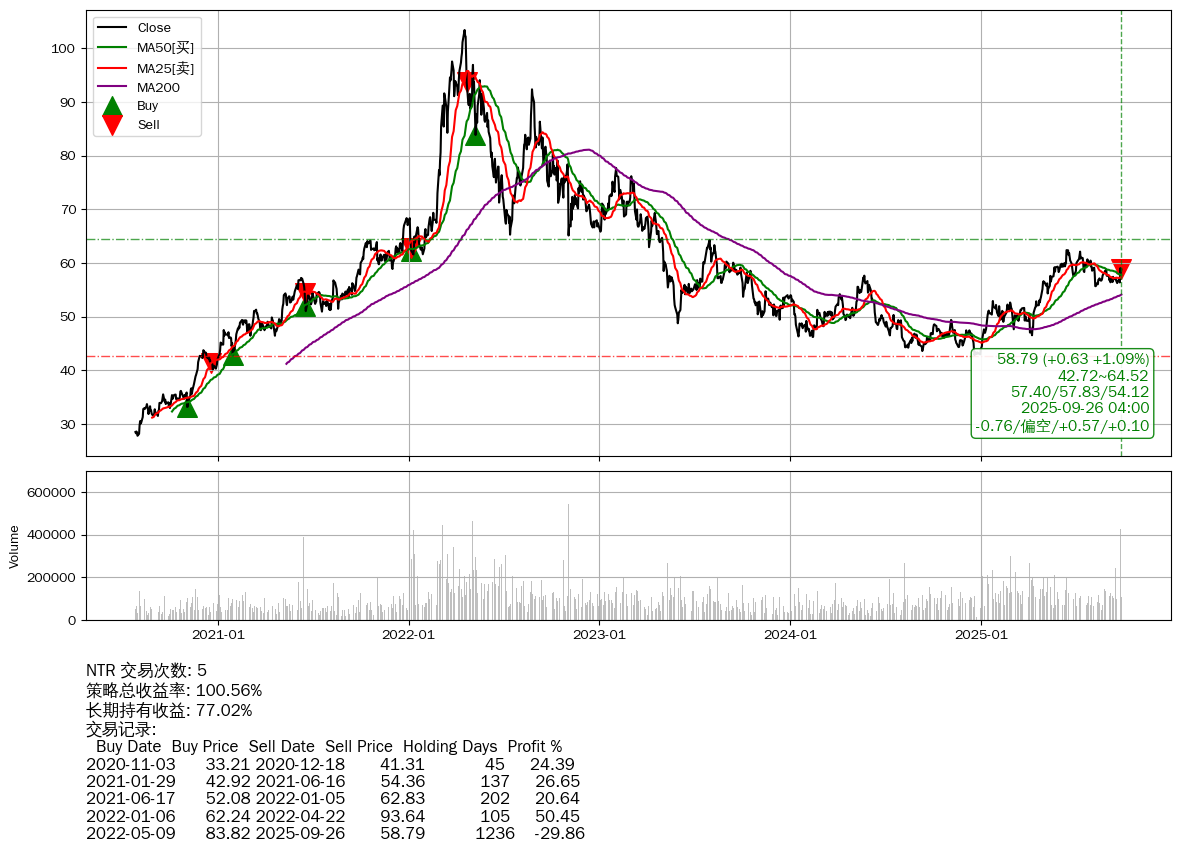Click the Volume axis label
Screen dimensions: 1180x852
coord(14,546)
